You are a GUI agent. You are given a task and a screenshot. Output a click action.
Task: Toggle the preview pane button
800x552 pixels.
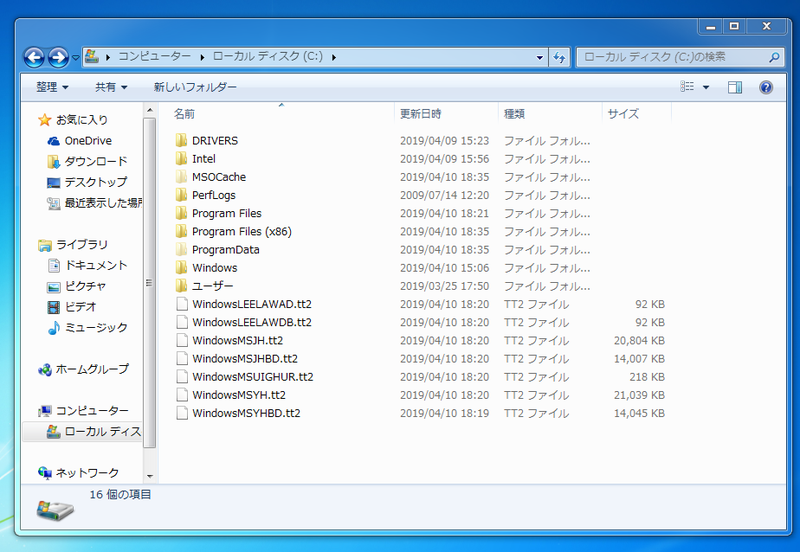(735, 87)
